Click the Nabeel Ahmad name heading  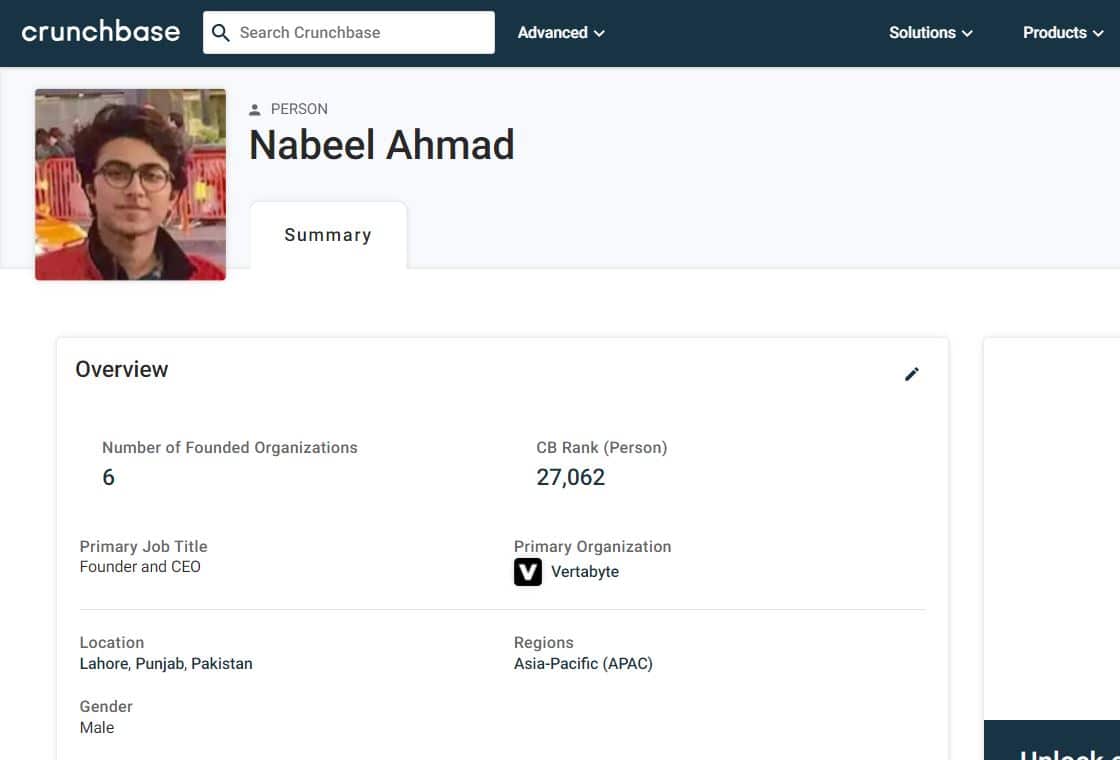tap(381, 145)
